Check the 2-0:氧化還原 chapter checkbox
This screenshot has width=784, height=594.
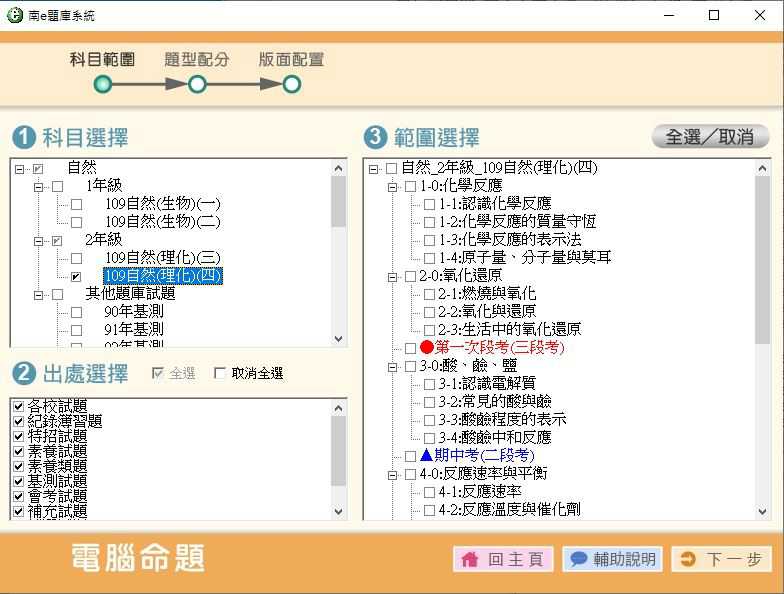(x=410, y=276)
